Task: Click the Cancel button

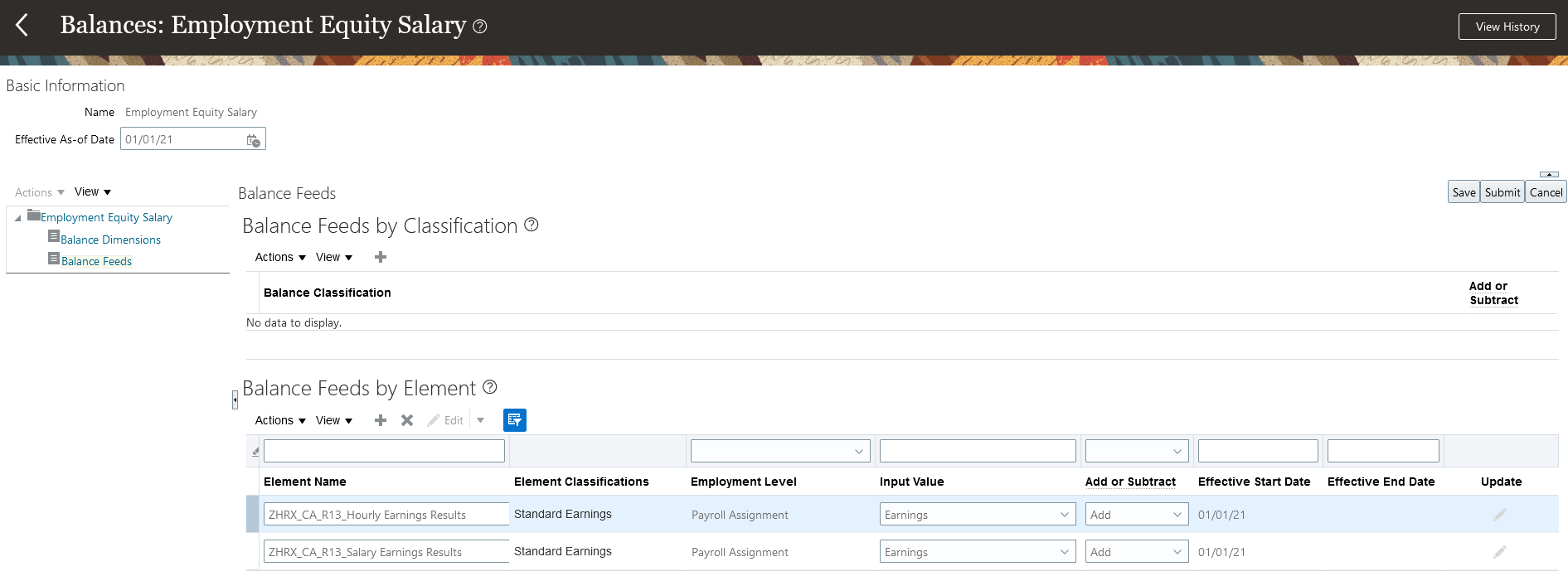Action: coord(1546,192)
